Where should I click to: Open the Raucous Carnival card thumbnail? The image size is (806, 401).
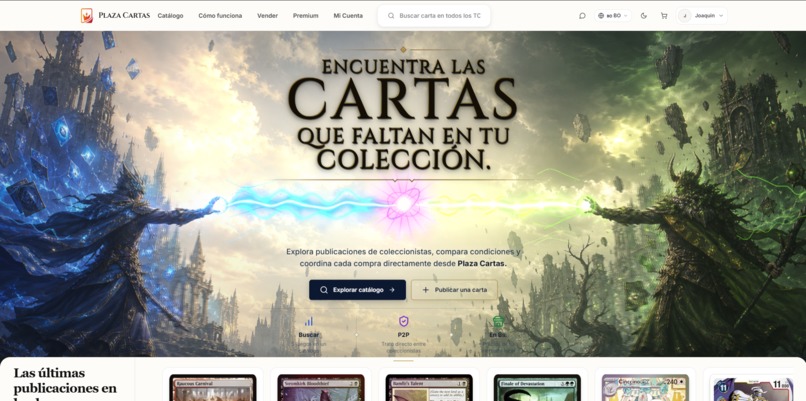(x=213, y=388)
